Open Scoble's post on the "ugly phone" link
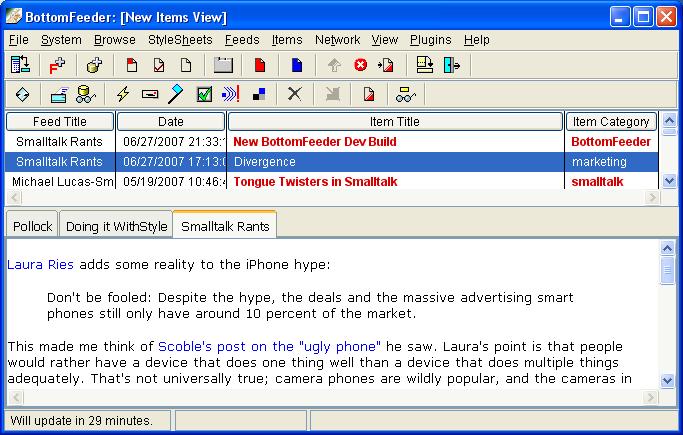Viewport: 683px width, 435px height. (x=269, y=347)
